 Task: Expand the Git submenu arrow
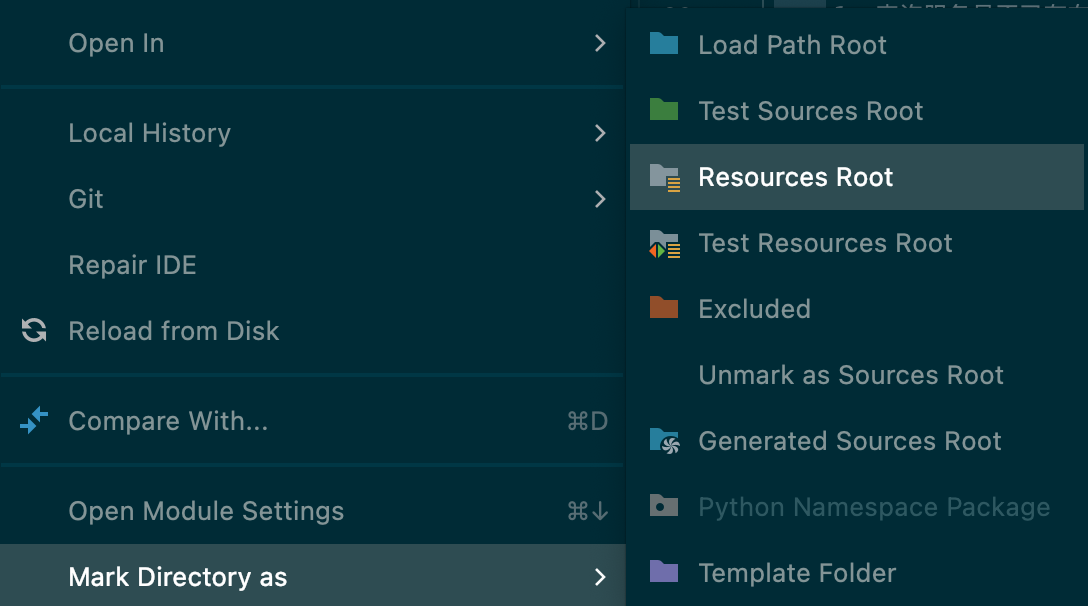pyautogui.click(x=600, y=199)
